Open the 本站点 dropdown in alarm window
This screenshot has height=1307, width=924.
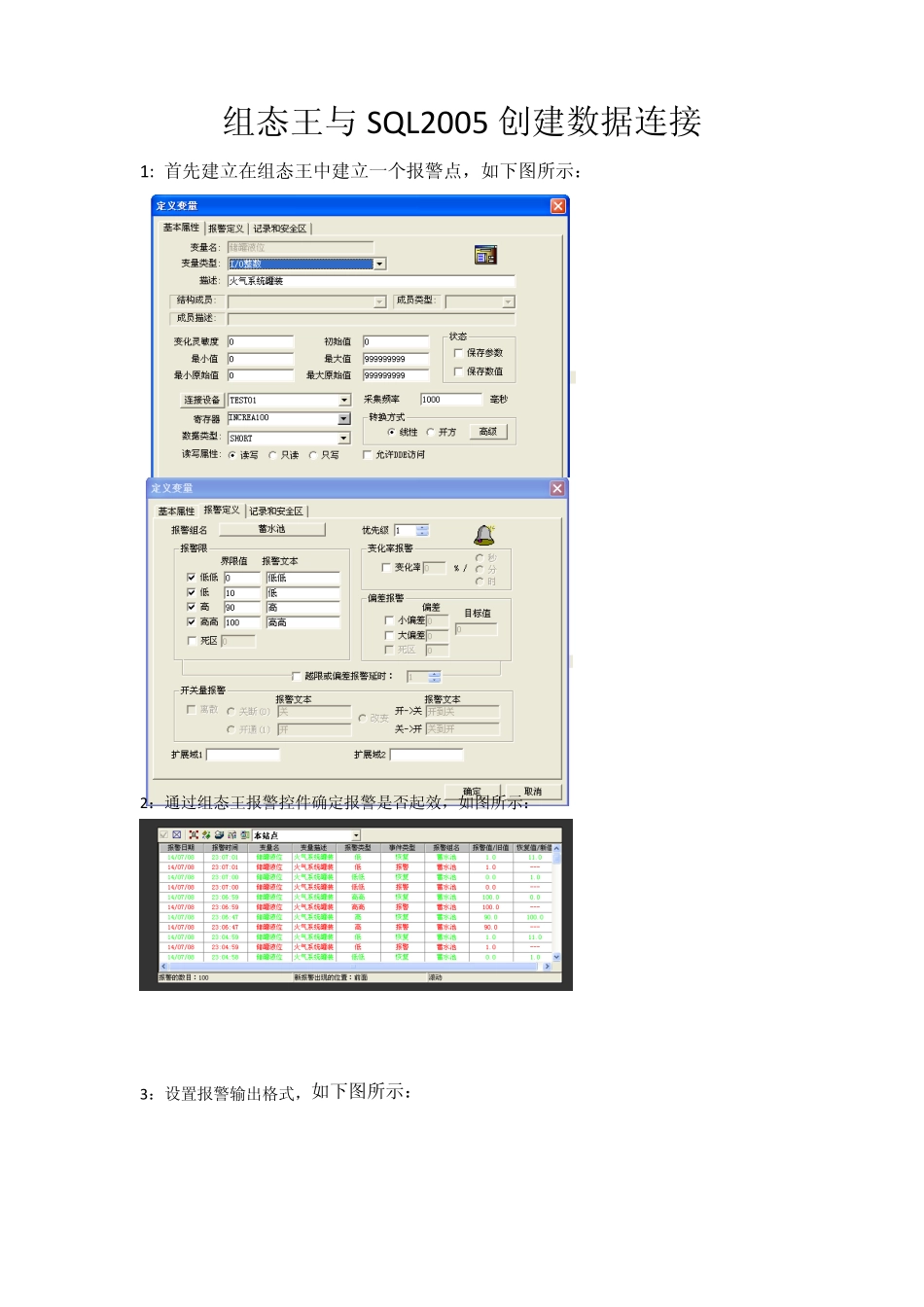[x=356, y=835]
